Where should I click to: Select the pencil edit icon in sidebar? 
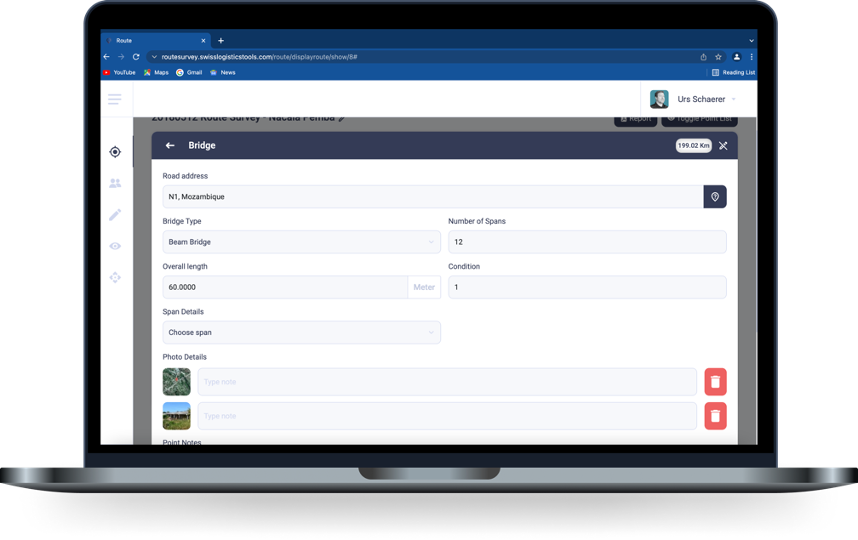click(x=115, y=215)
